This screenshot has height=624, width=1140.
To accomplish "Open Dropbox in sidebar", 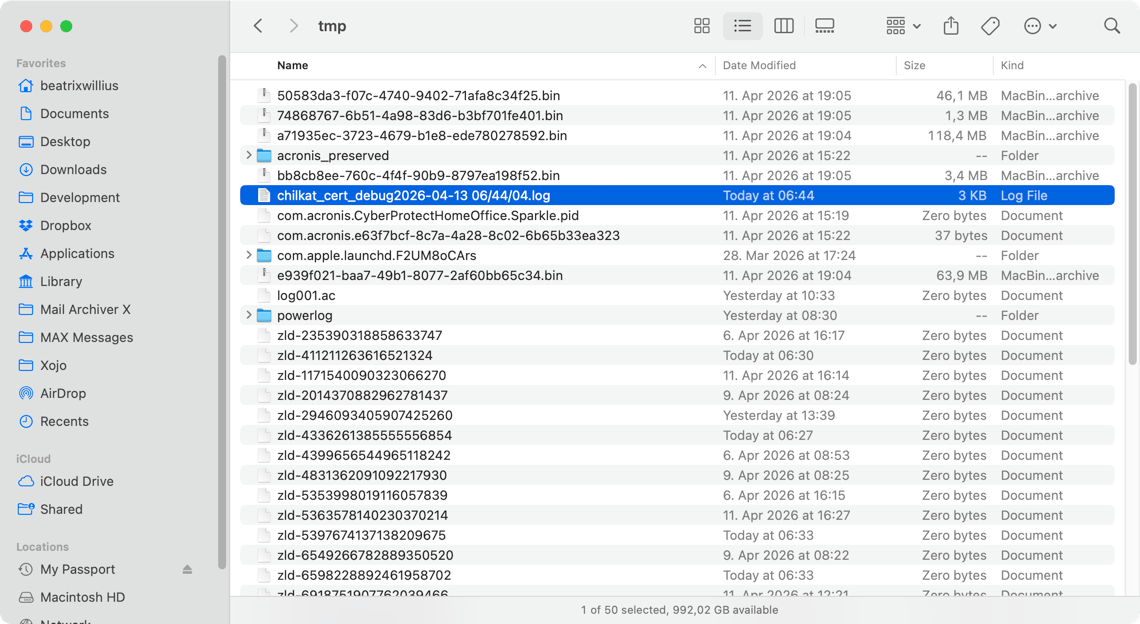I will pos(65,226).
